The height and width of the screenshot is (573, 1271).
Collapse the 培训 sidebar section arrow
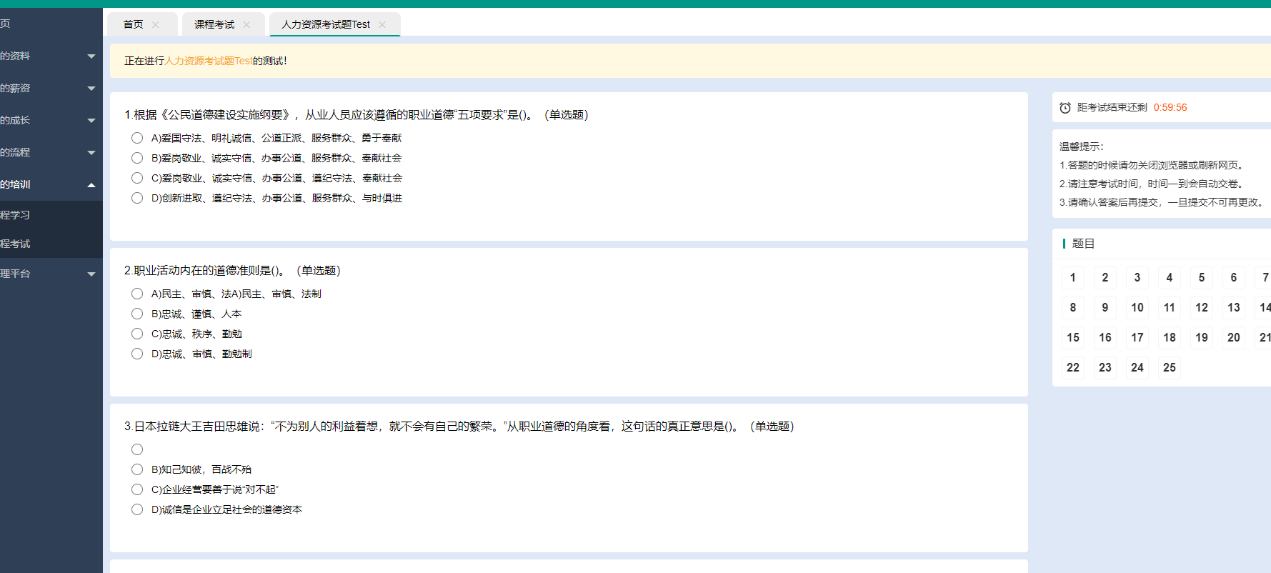click(91, 185)
